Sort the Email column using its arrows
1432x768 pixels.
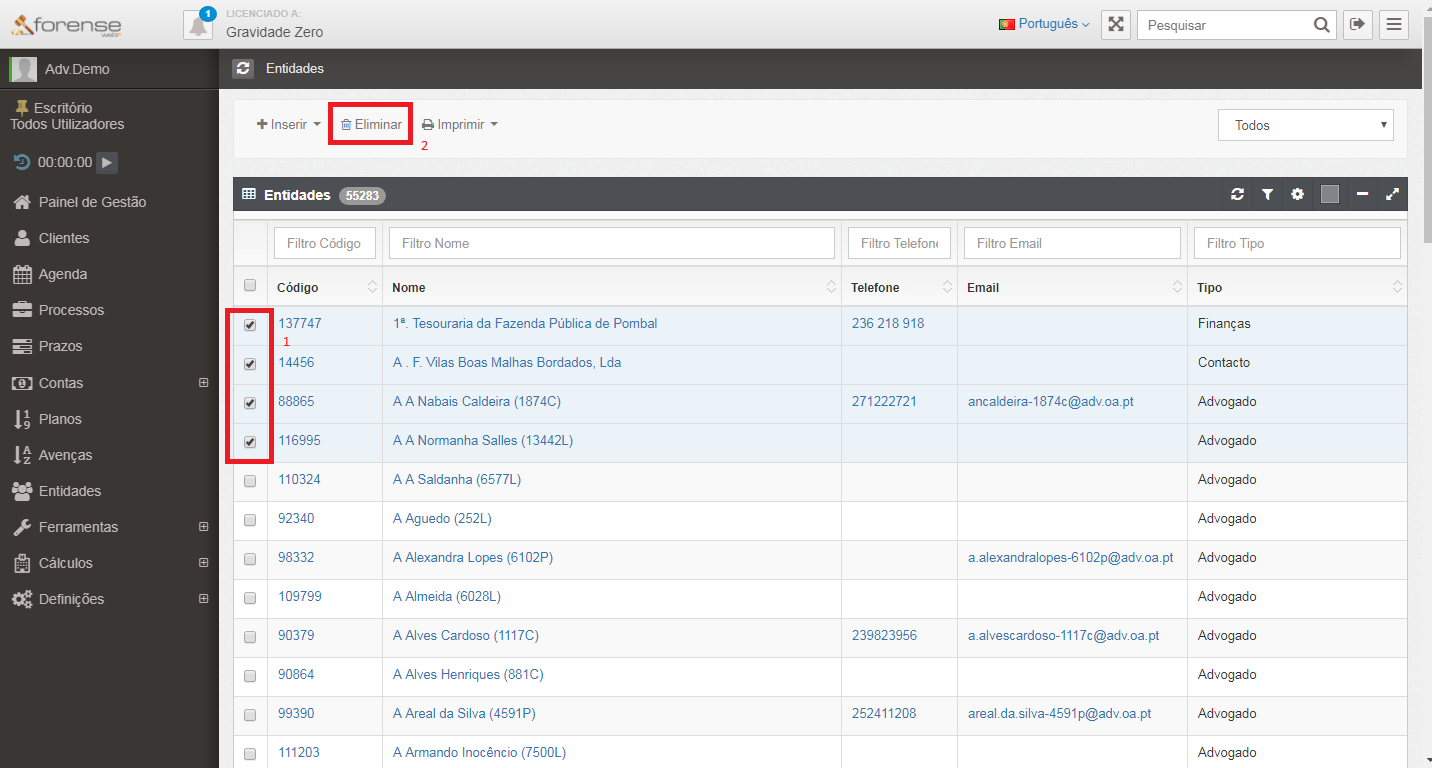1178,287
